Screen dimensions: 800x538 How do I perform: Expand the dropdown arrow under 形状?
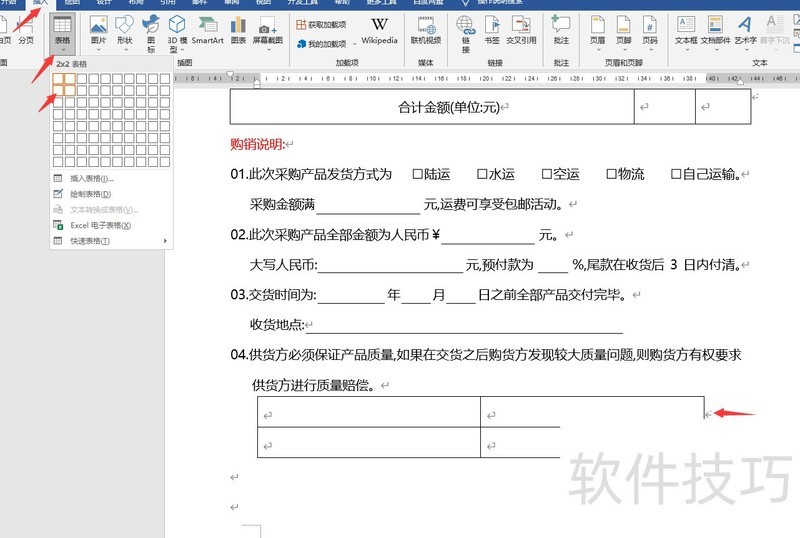(124, 50)
